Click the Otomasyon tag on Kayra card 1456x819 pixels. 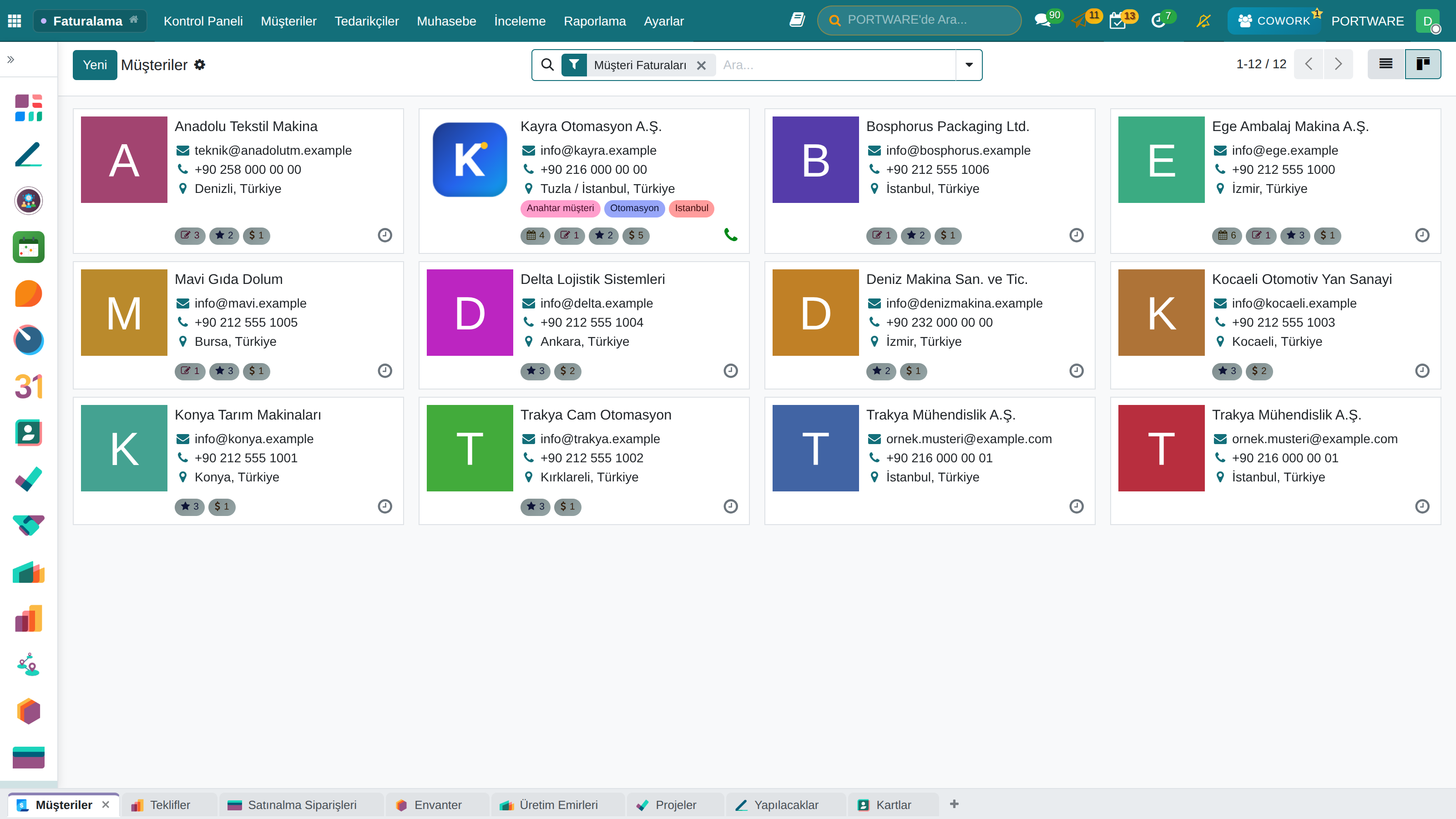pos(634,208)
